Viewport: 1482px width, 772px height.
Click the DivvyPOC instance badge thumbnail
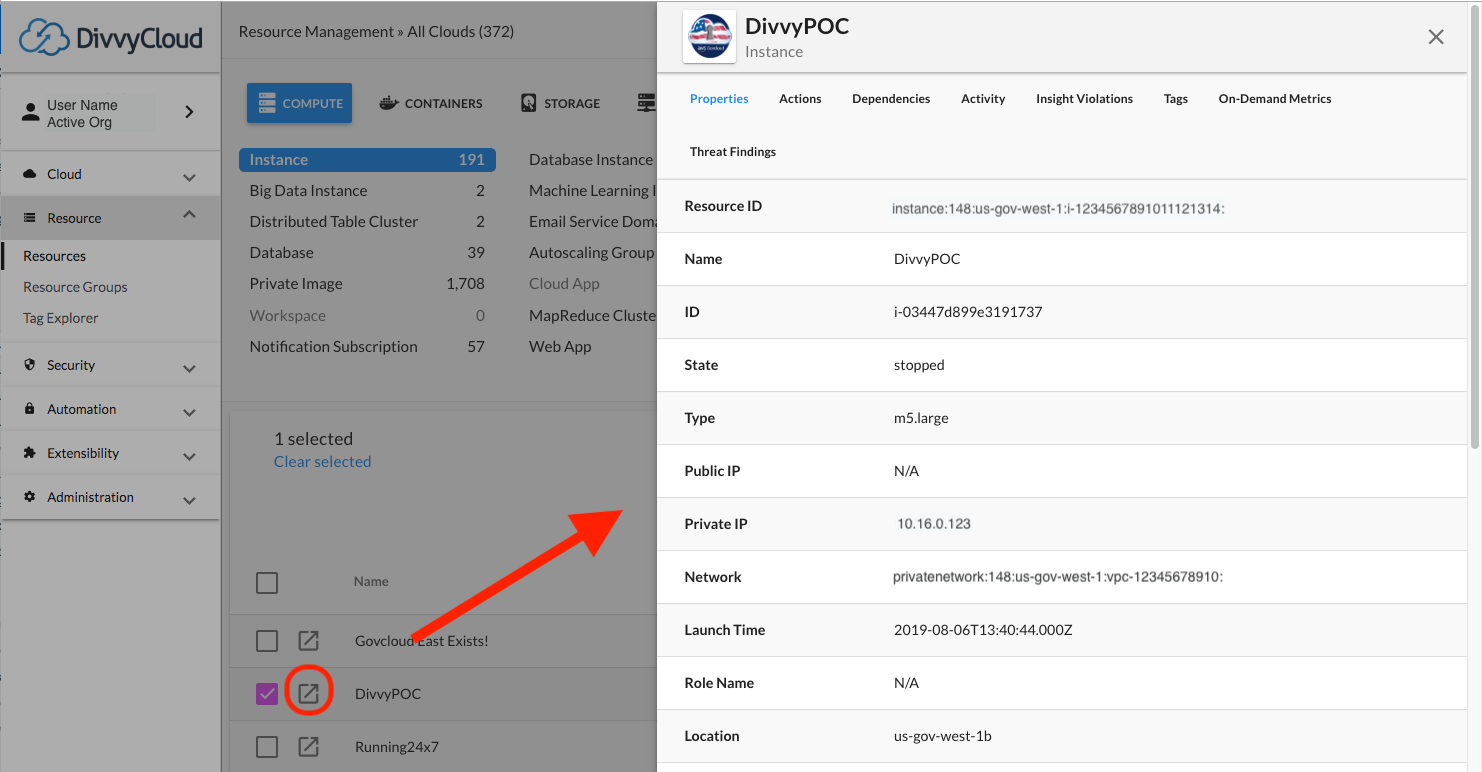(x=710, y=37)
